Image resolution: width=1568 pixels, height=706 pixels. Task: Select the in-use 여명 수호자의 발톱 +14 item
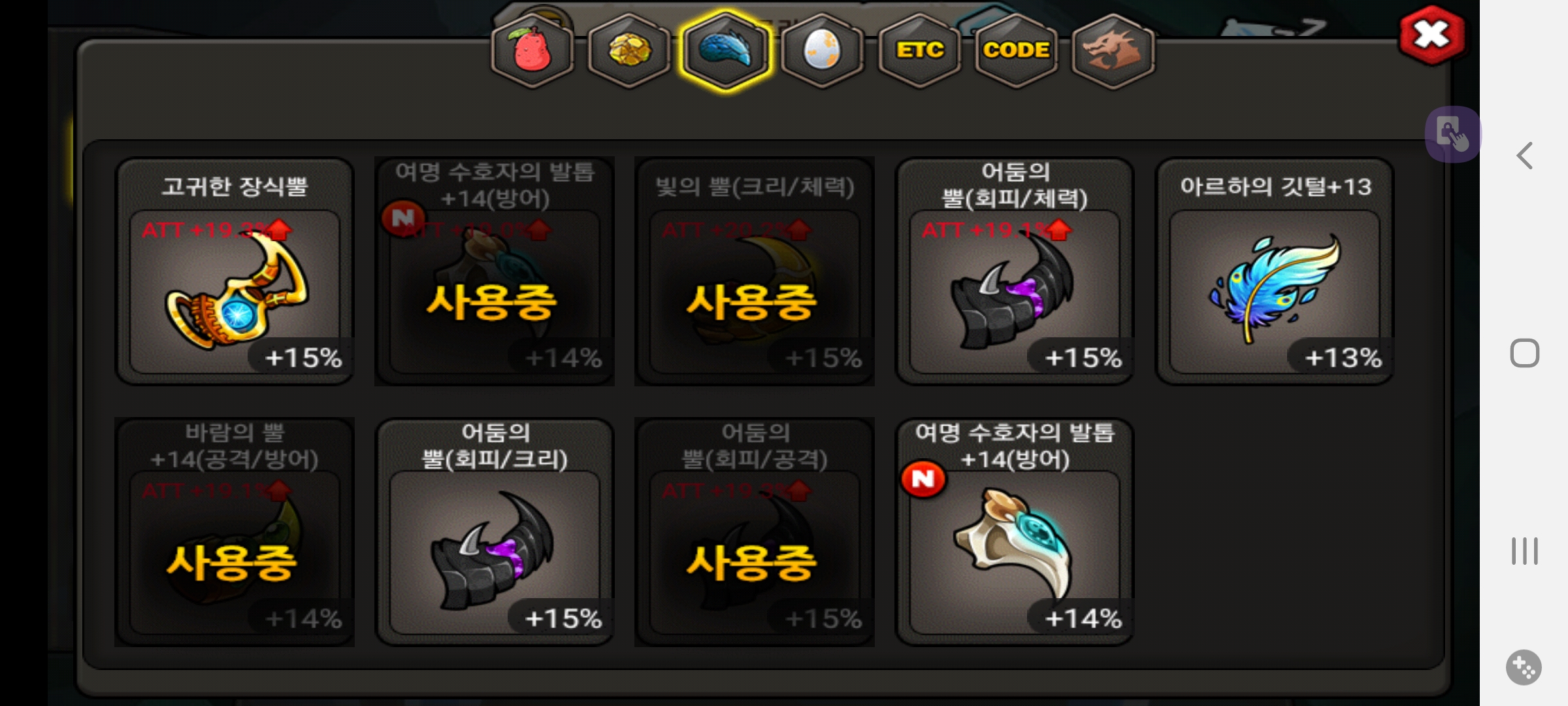(495, 271)
